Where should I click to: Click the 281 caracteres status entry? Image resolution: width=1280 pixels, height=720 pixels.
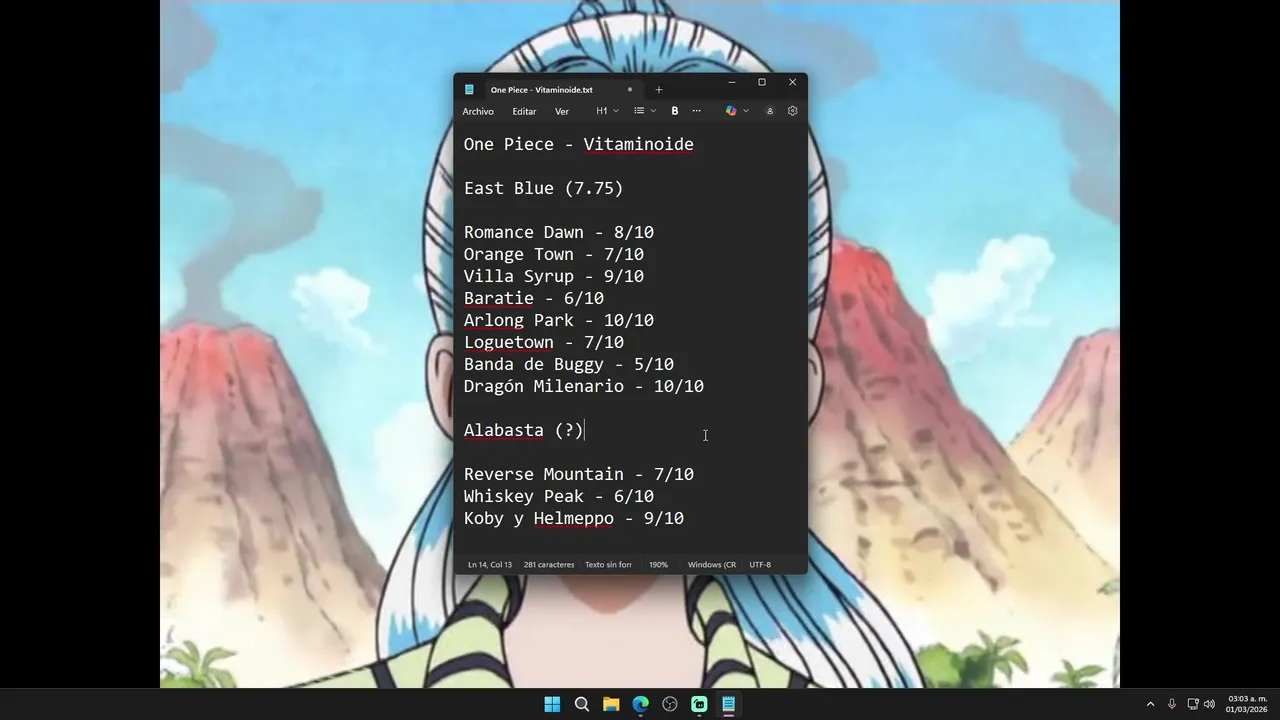[549, 565]
